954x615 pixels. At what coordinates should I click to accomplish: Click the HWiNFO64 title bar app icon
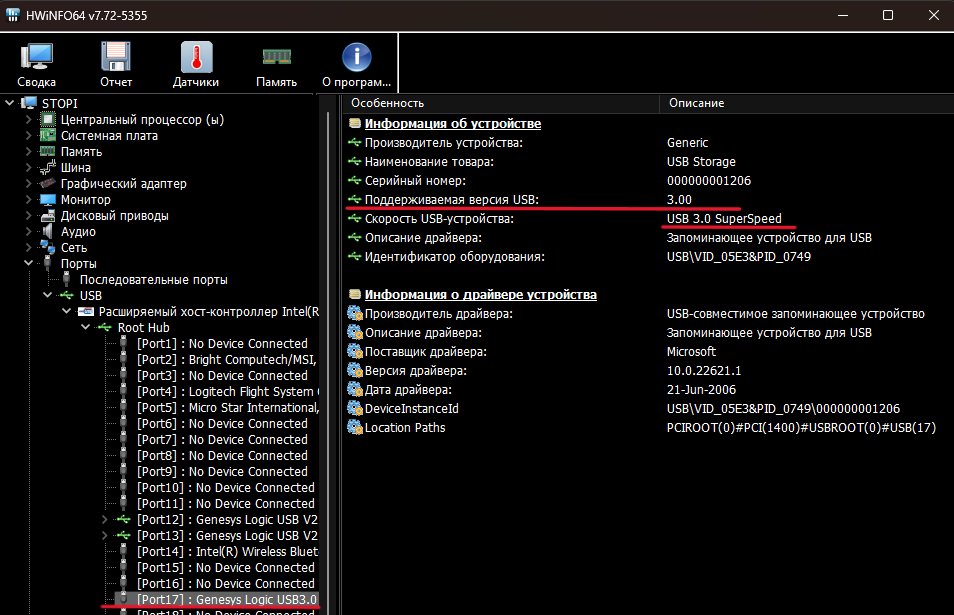click(13, 15)
